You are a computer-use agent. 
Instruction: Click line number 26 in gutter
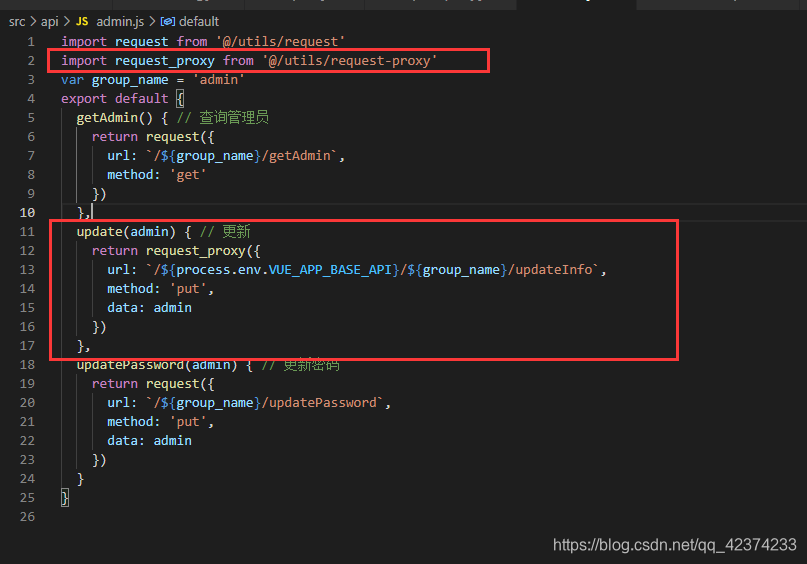(27, 517)
